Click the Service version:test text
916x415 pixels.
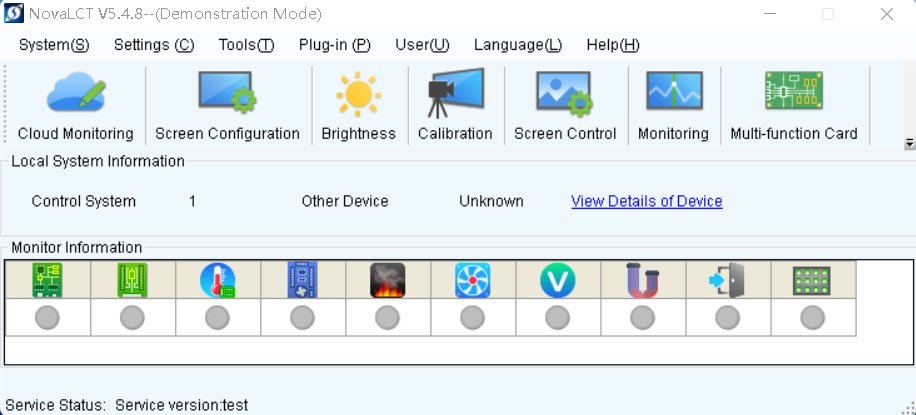tap(182, 405)
